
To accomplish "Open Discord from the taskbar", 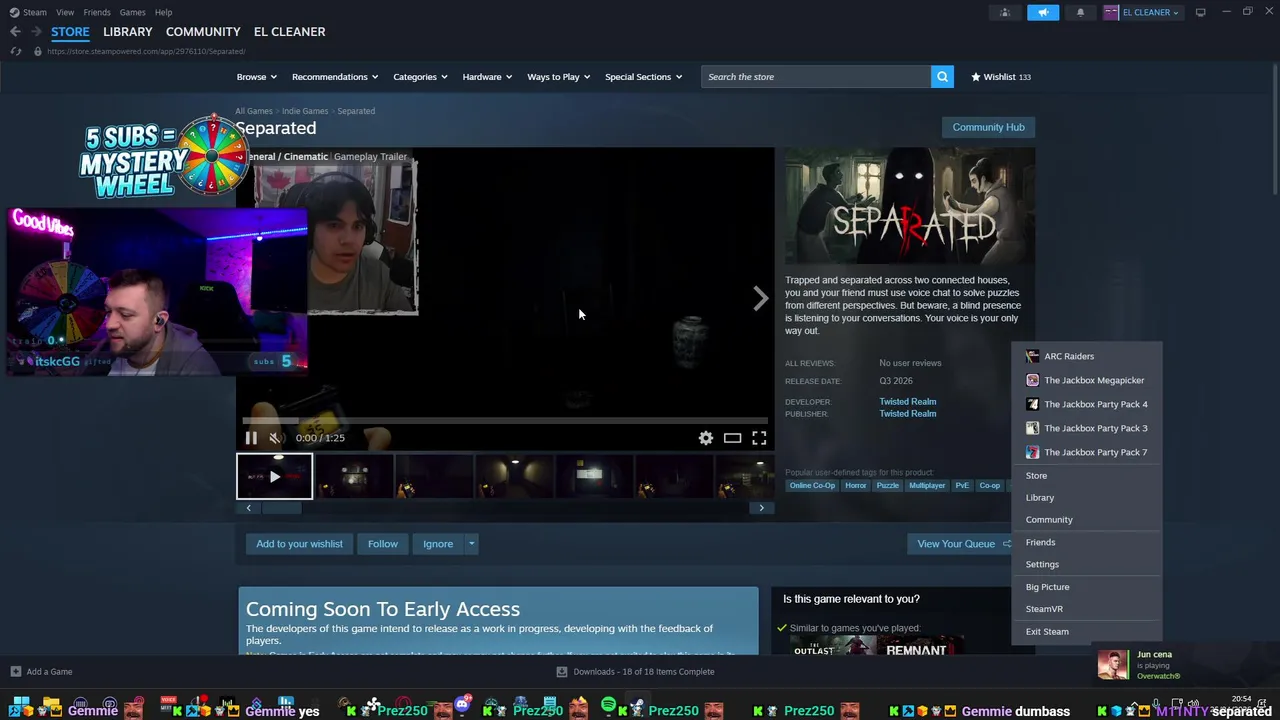I will 463,705.
